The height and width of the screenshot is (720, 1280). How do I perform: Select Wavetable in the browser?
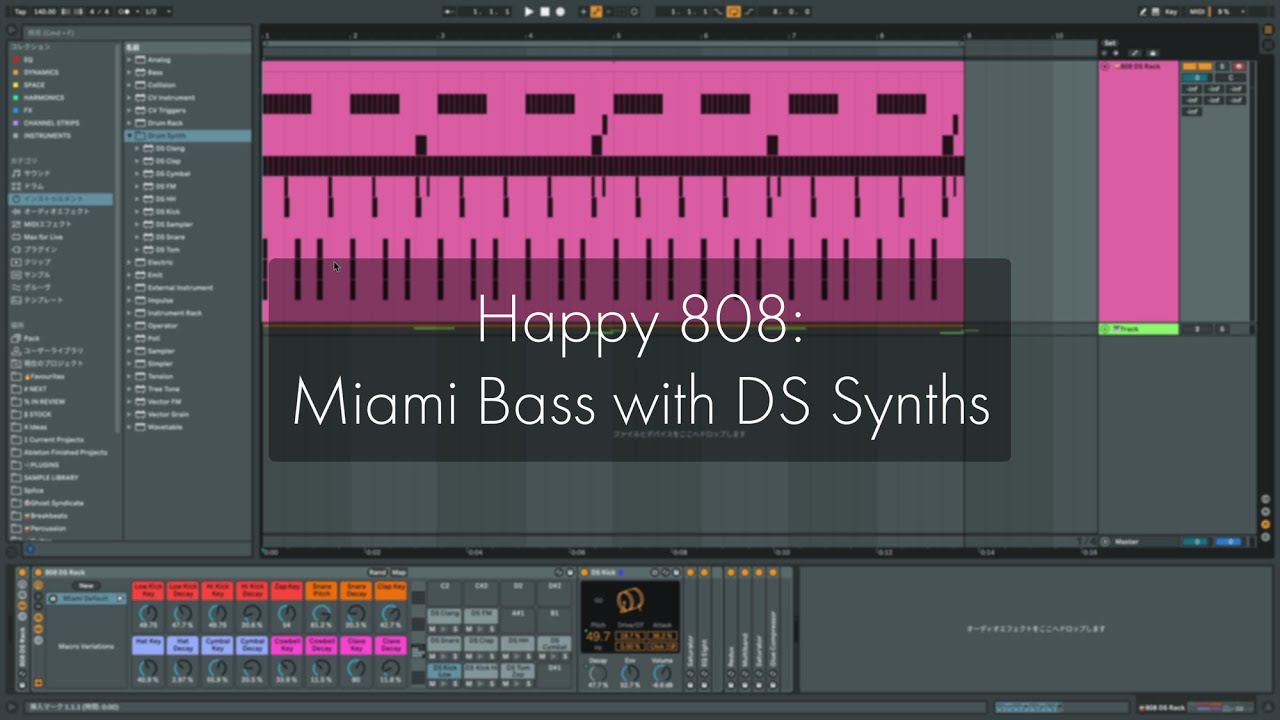click(x=165, y=427)
